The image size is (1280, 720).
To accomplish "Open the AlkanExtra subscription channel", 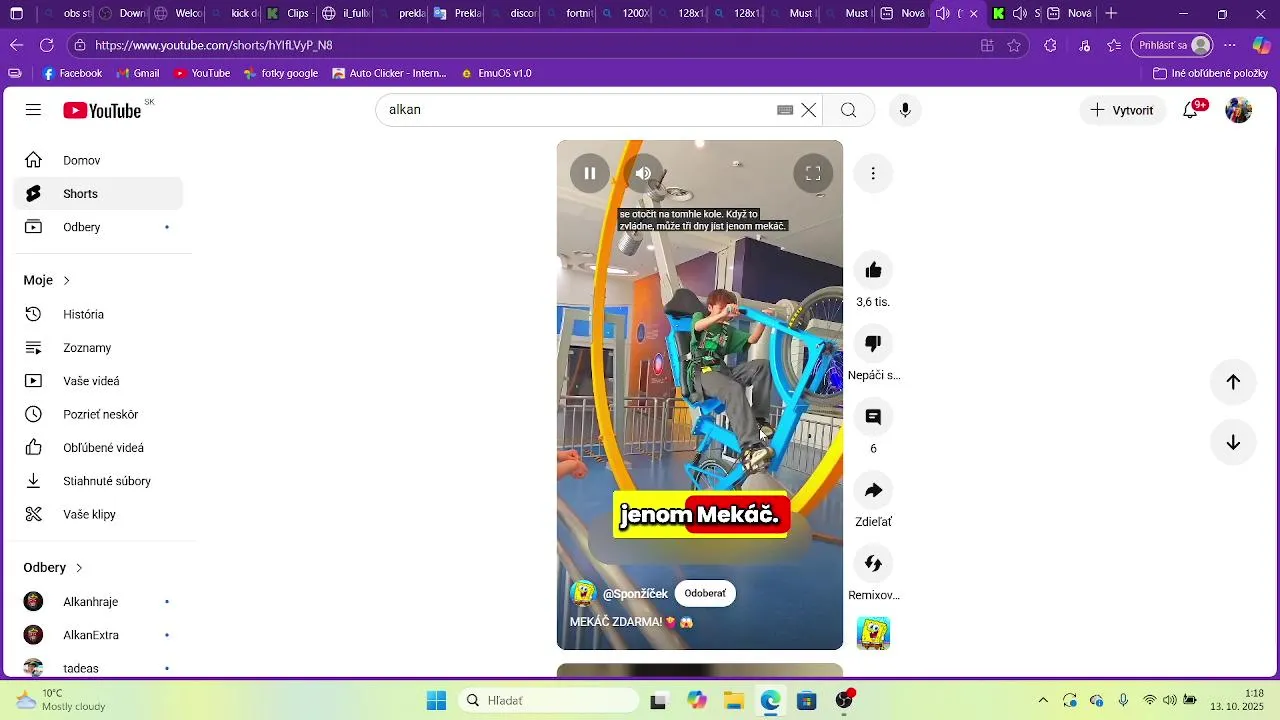I will 98,635.
